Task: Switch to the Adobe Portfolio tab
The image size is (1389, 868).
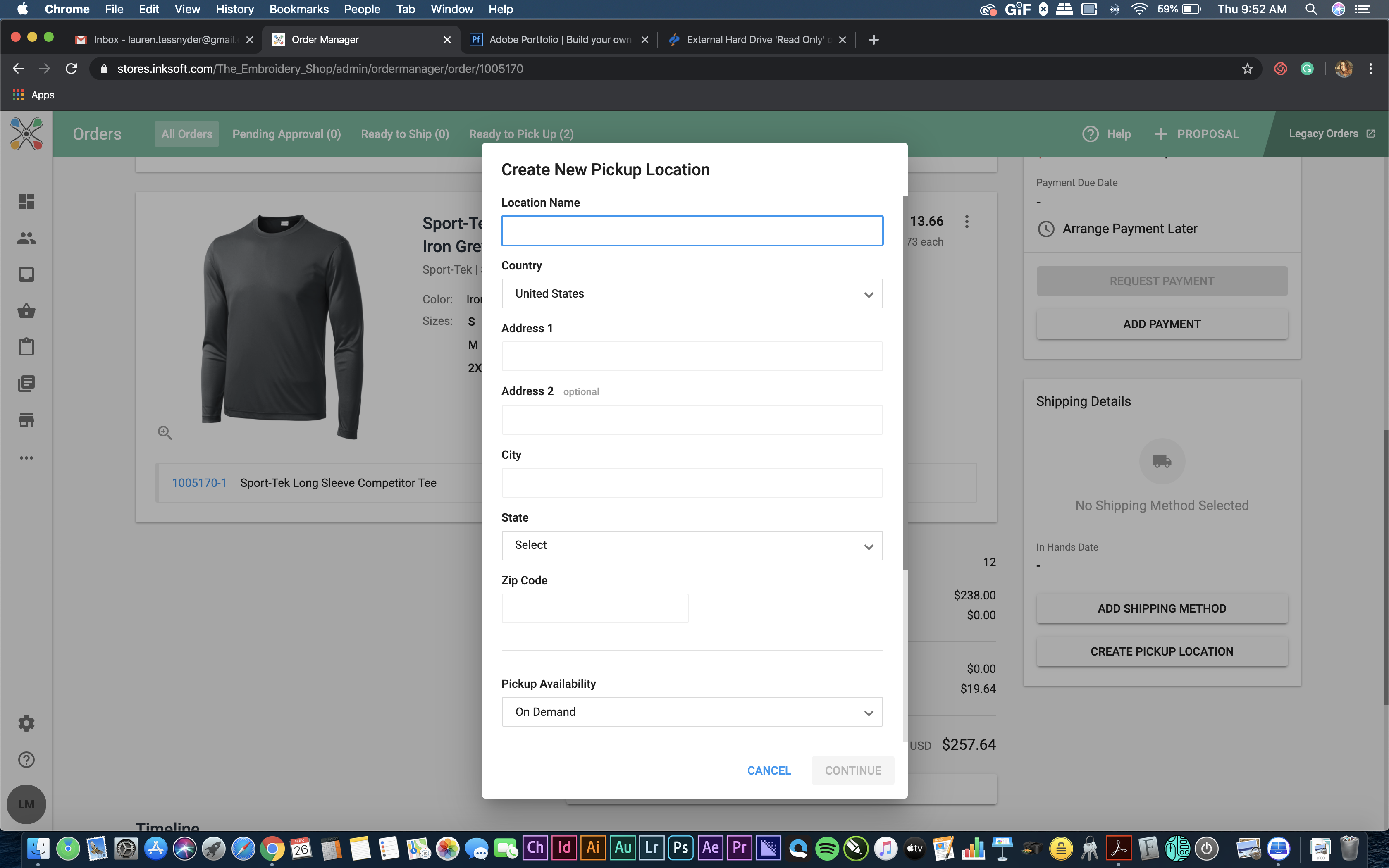Action: click(x=560, y=40)
